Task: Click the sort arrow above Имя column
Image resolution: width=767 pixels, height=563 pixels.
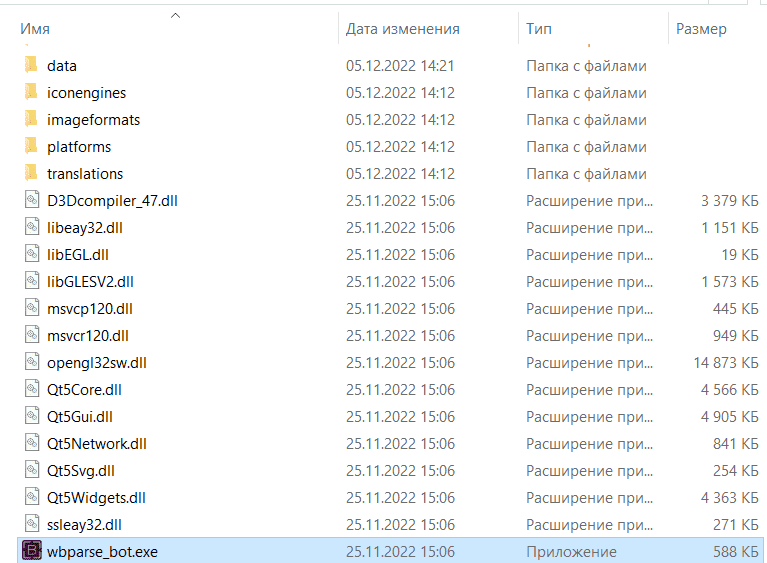Action: coord(176,16)
